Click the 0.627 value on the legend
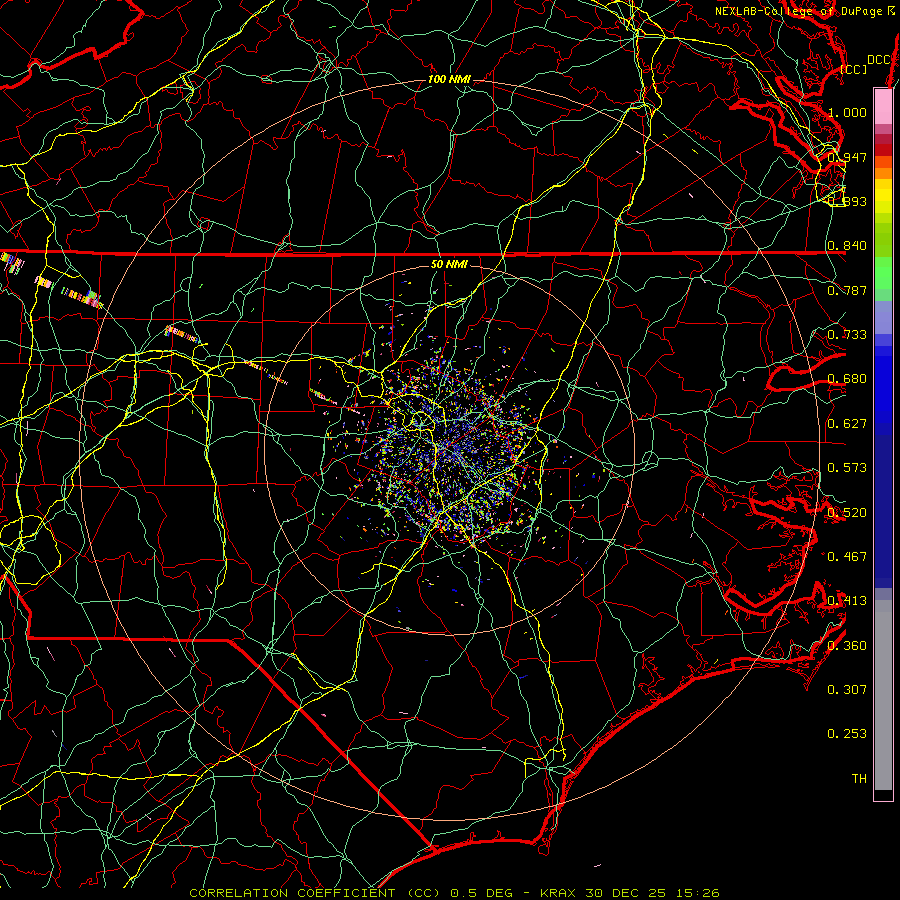900x900 pixels. (847, 423)
